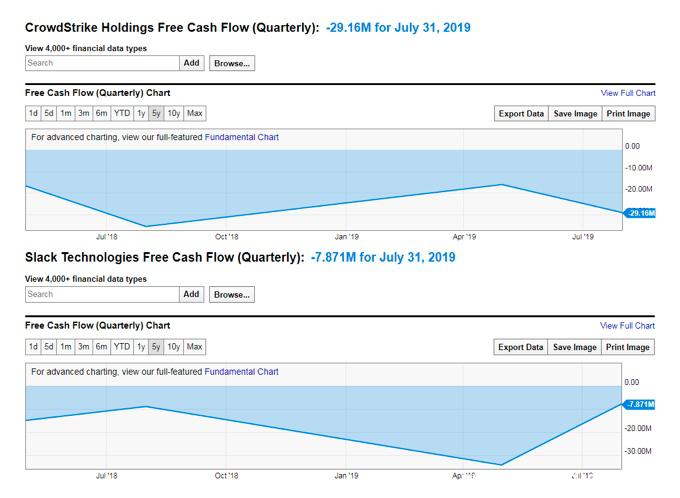
Task: Click -30.00M axis label on Slack chart
Action: point(638,451)
